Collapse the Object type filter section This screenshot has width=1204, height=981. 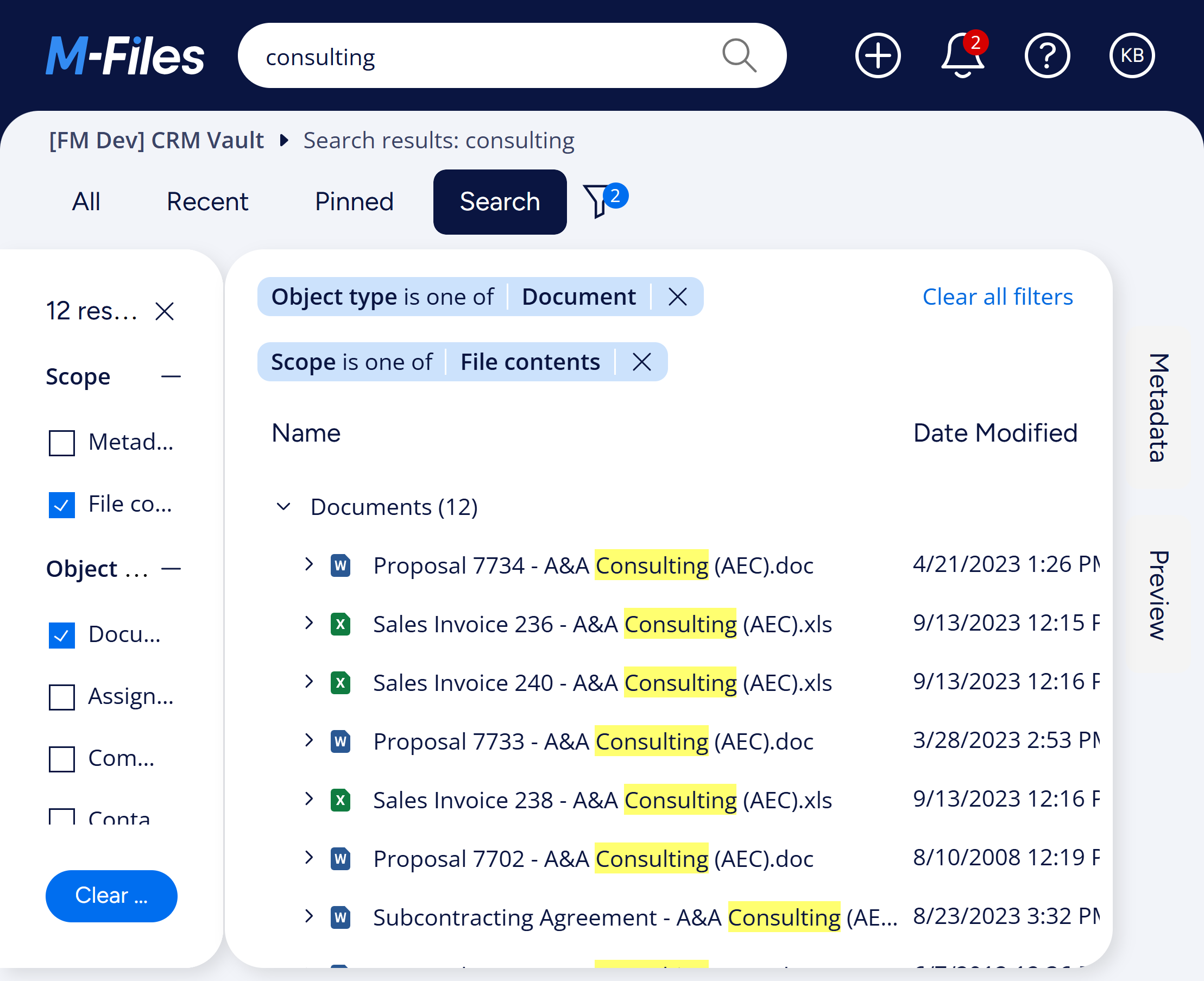(171, 569)
